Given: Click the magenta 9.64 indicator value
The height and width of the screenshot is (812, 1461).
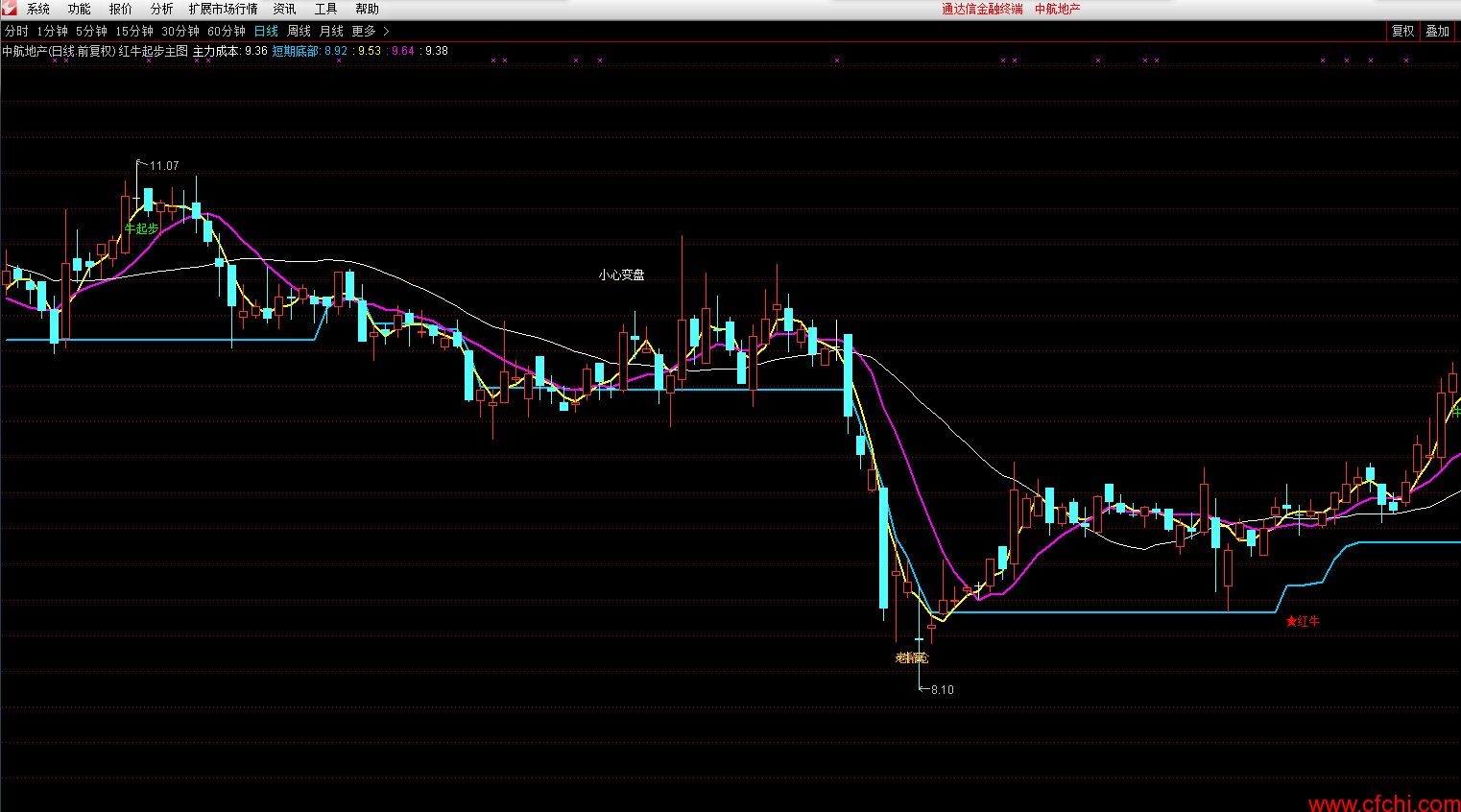Looking at the screenshot, I should 403,51.
